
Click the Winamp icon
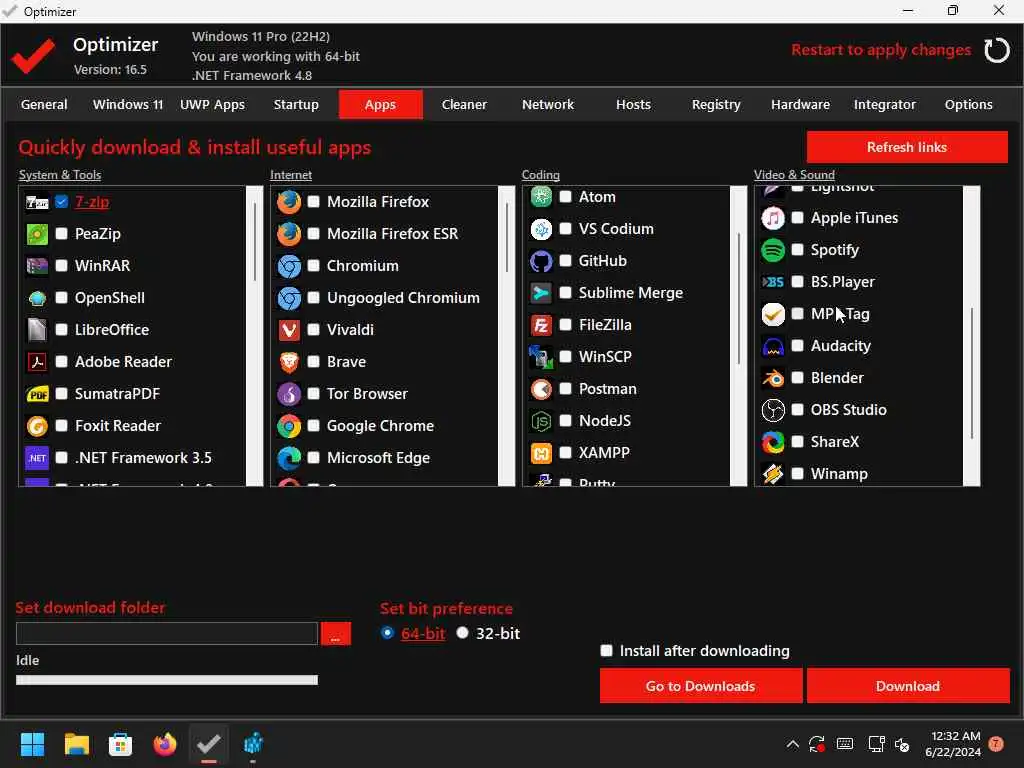coord(773,474)
